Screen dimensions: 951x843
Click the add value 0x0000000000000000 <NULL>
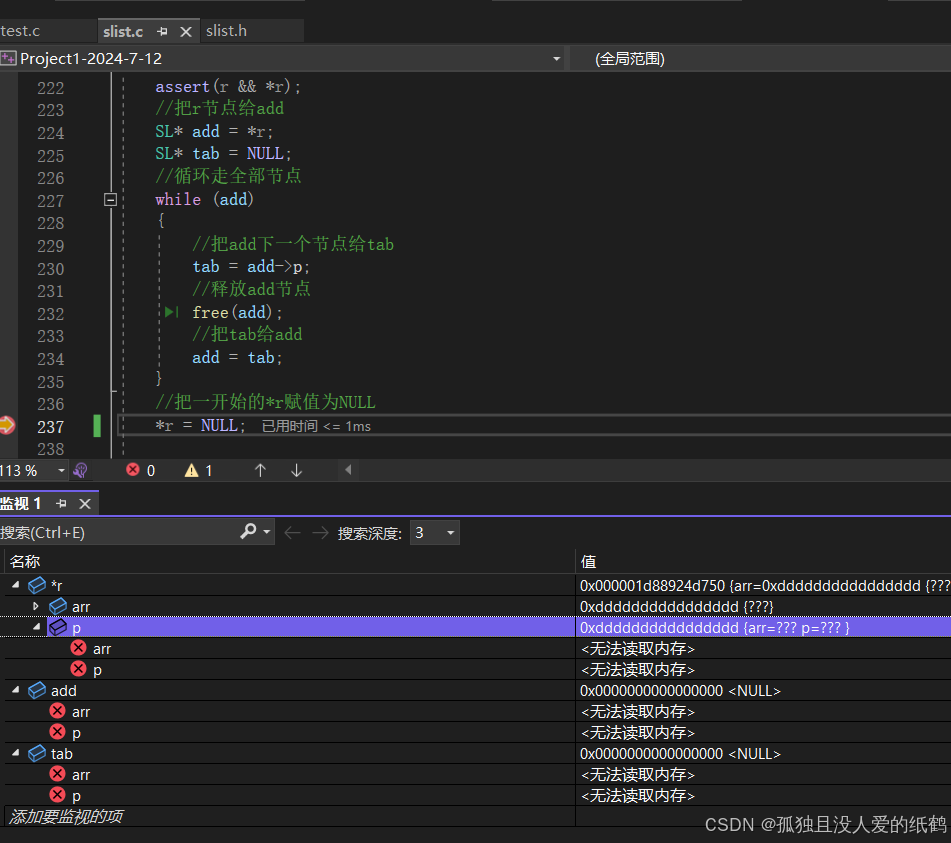680,691
